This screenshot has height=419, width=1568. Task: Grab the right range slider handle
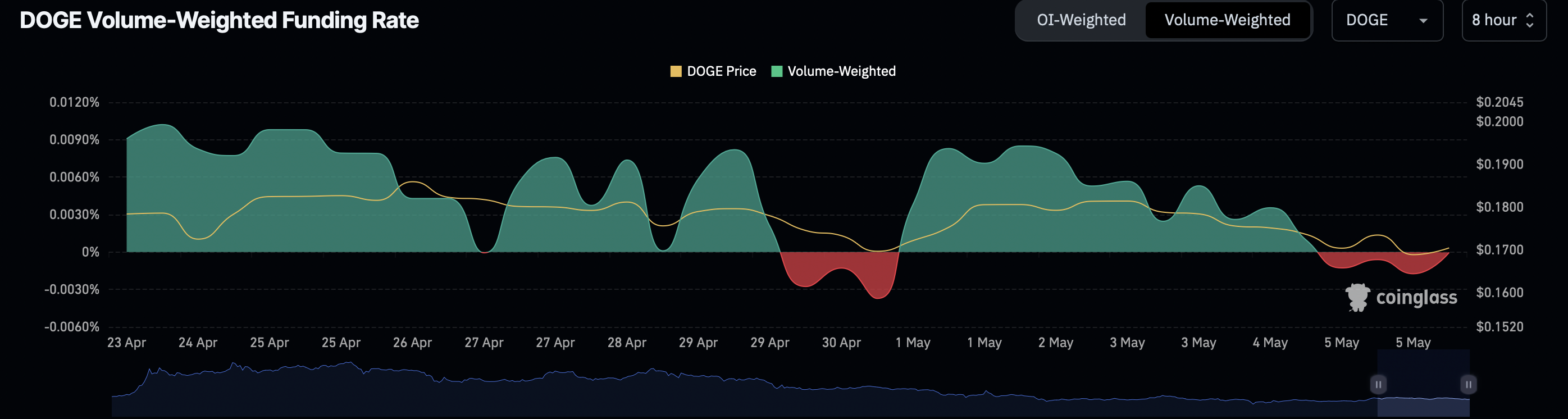click(x=1468, y=384)
